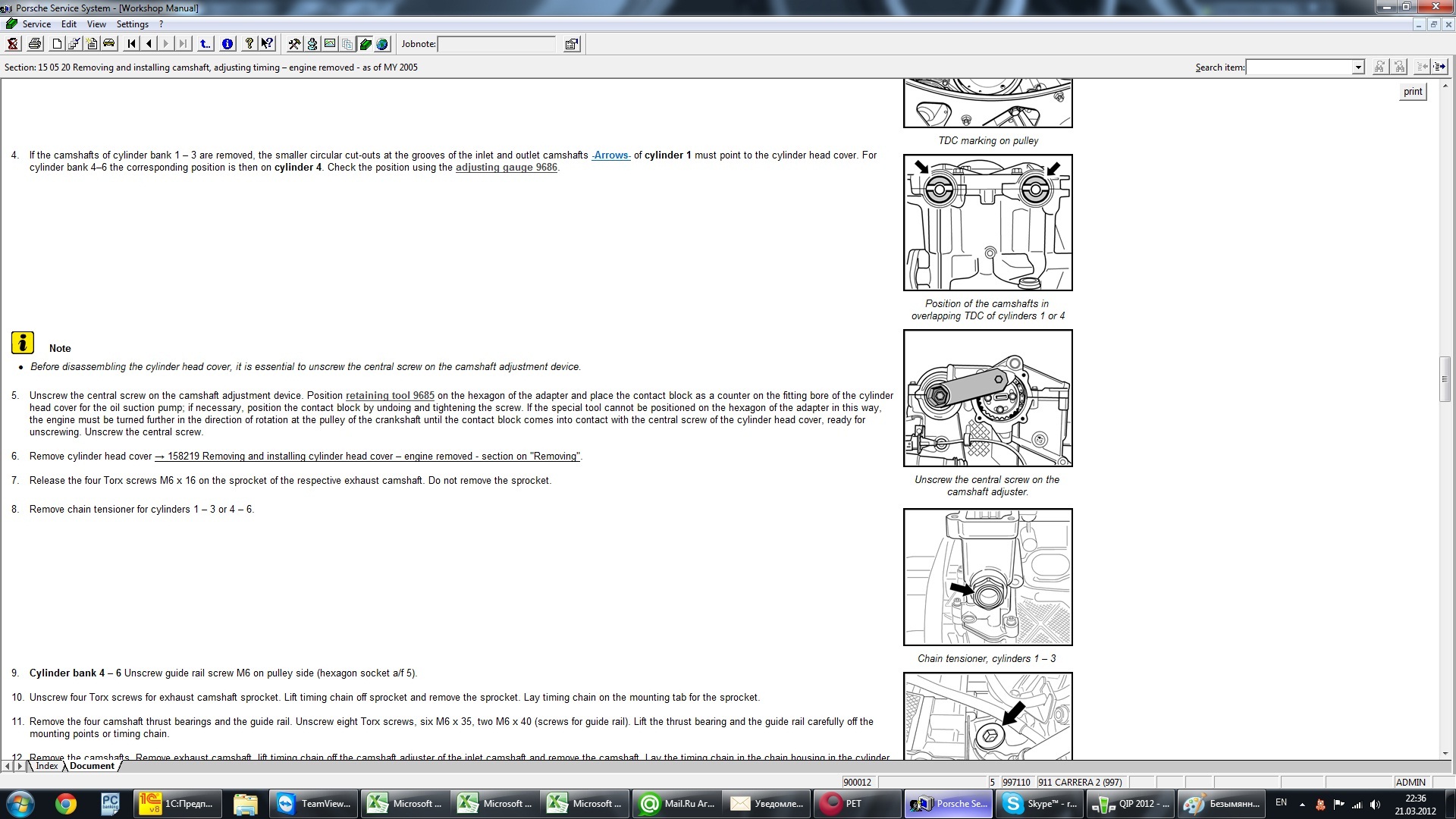Click the grey left-arrow outdent icon

[1422, 67]
